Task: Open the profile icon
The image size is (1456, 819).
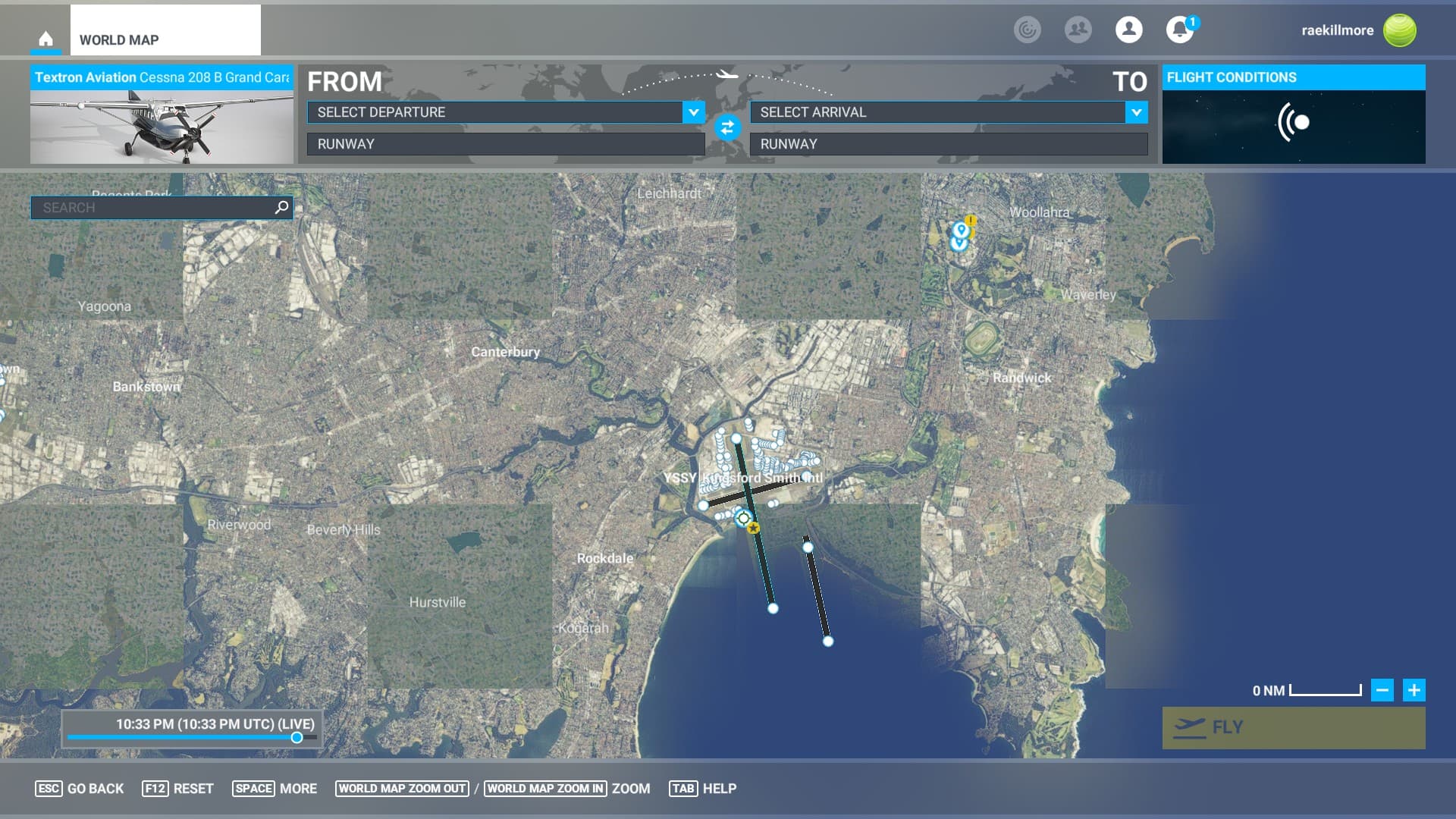Action: (1128, 30)
